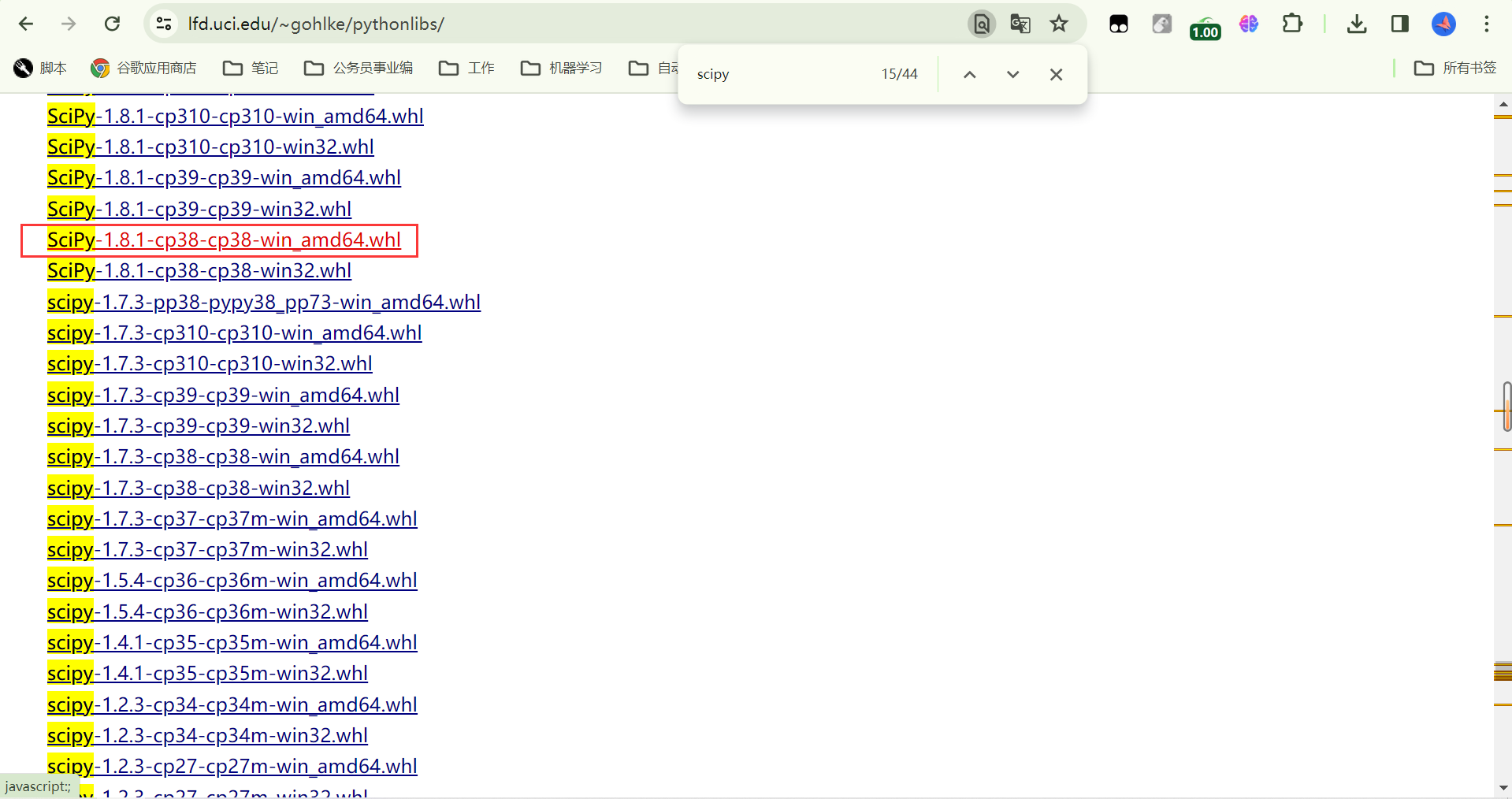Download scipy-1.7.3-cp37-cp37m-win32.whl
Viewport: 1512px width, 799px height.
pos(207,549)
